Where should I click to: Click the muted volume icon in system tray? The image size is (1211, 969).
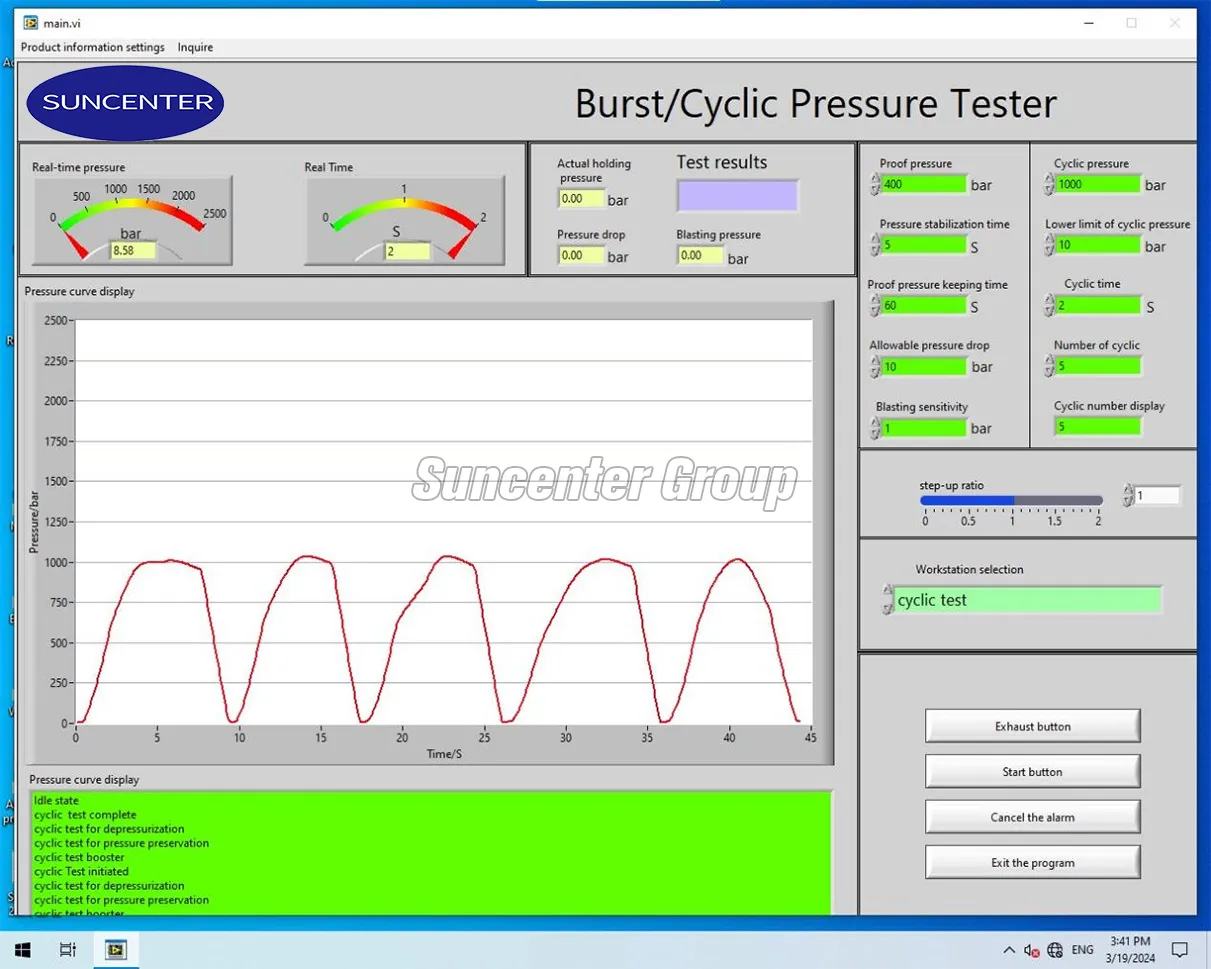click(1032, 950)
